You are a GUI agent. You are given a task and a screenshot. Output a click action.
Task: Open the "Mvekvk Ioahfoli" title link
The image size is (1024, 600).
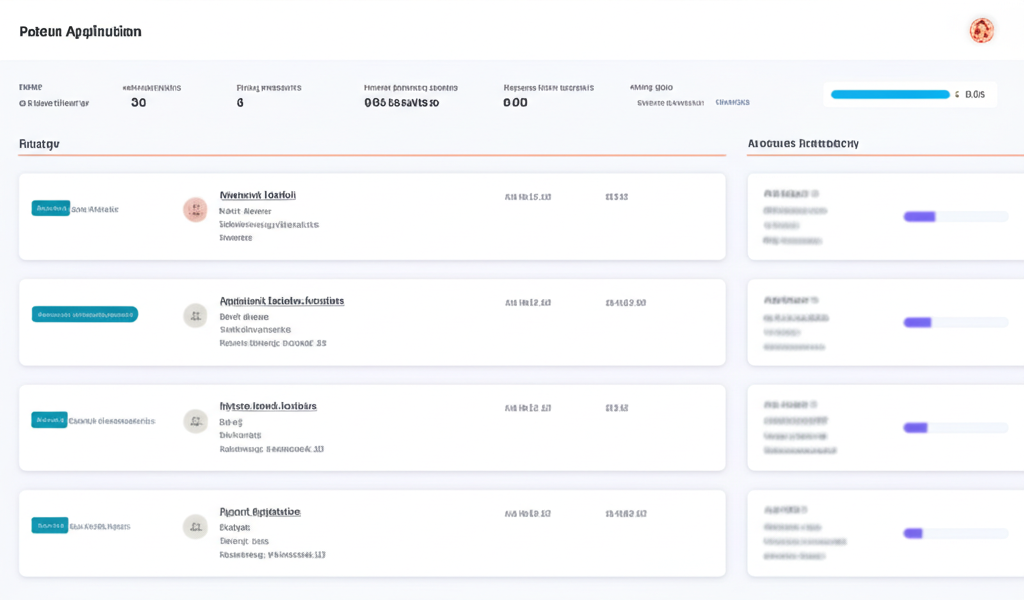point(257,195)
